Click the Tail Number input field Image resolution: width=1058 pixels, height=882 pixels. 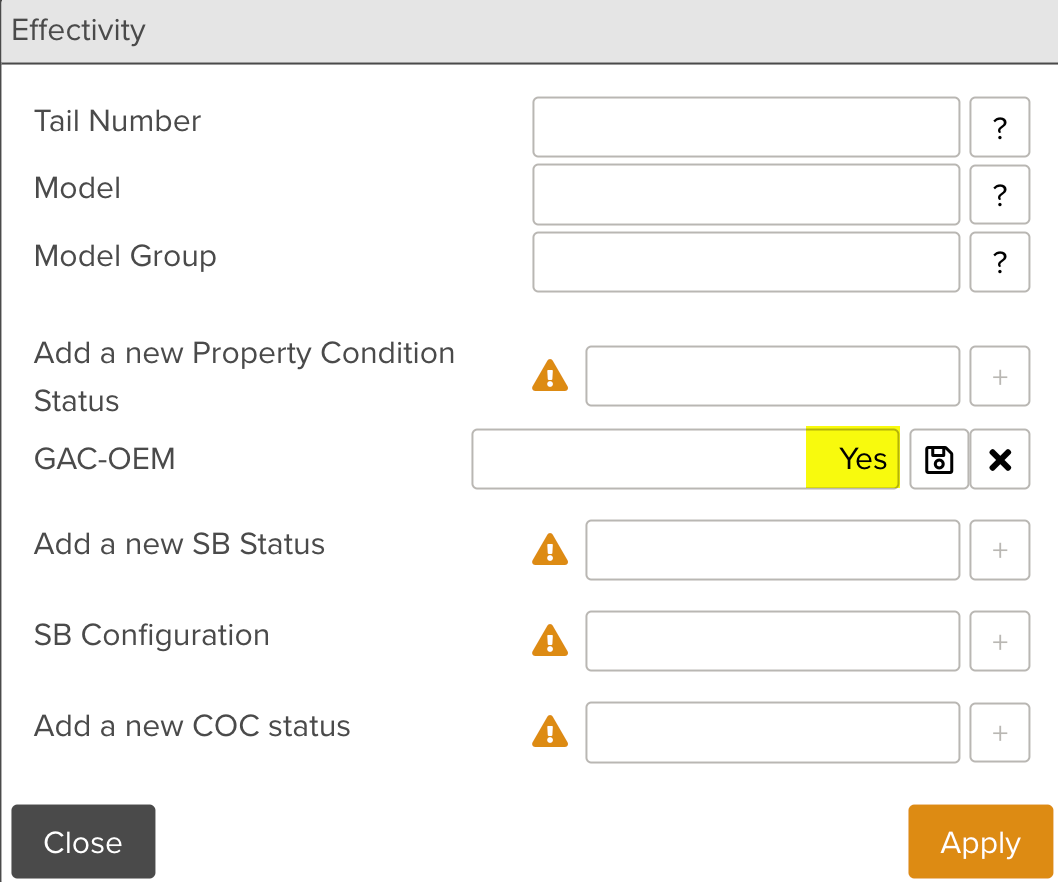(x=746, y=127)
